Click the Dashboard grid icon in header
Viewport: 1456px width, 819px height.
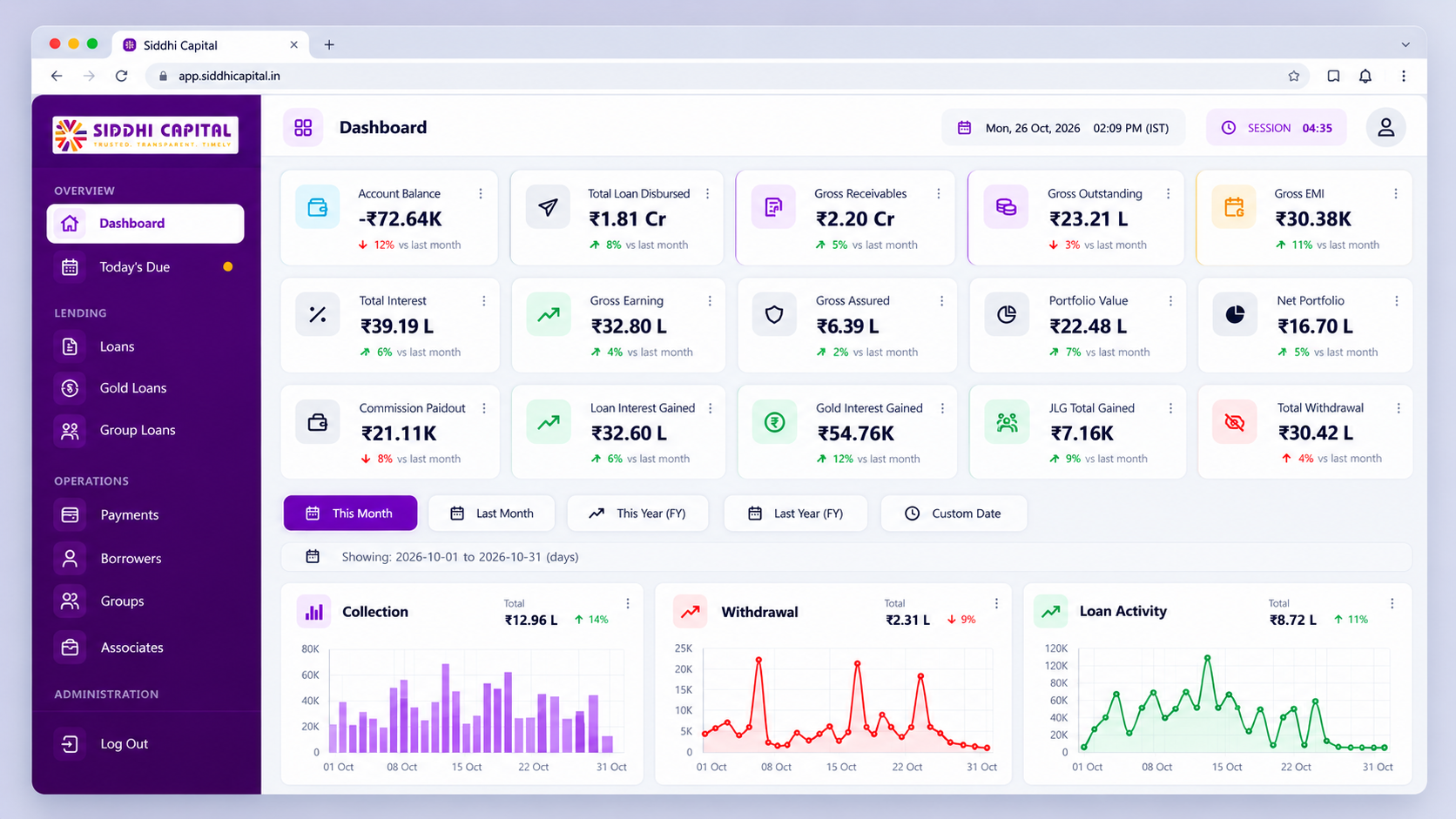303,128
